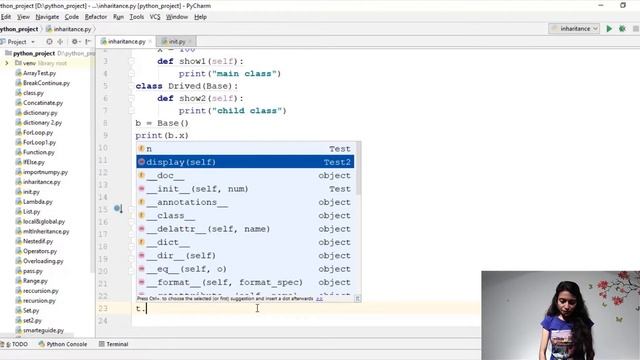Click the pi icon in completion popup footer

click(357, 299)
